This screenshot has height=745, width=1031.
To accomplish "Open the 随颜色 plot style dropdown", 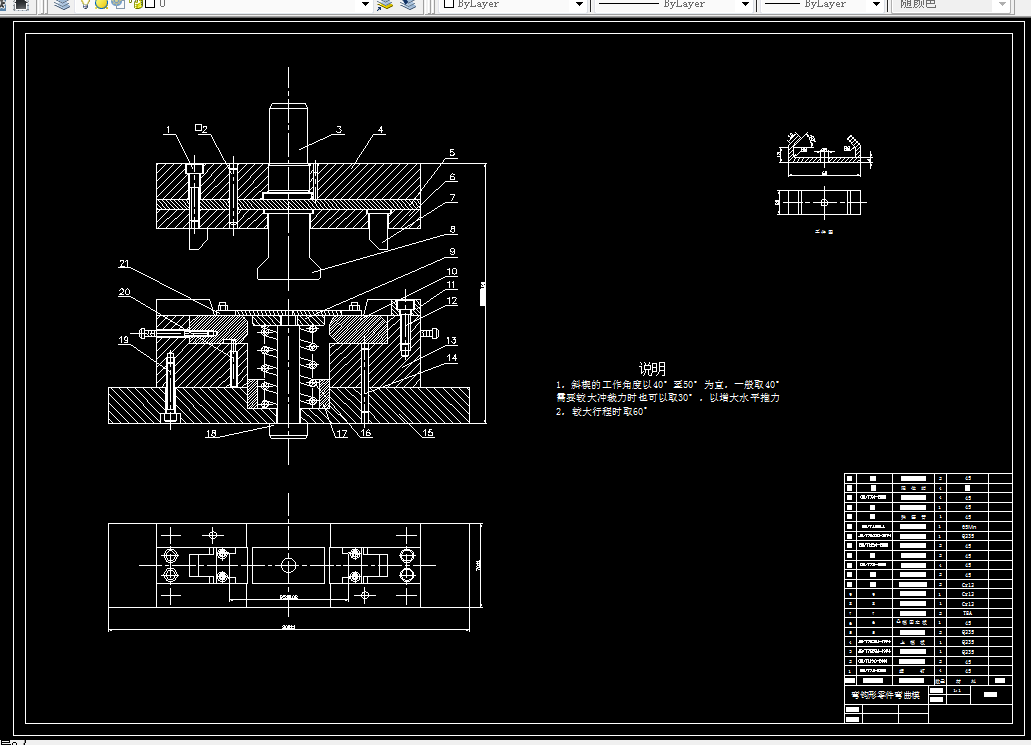I will click(1002, 5).
